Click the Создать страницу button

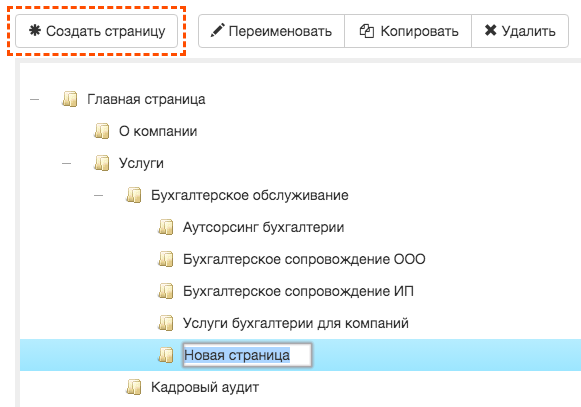click(x=96, y=31)
